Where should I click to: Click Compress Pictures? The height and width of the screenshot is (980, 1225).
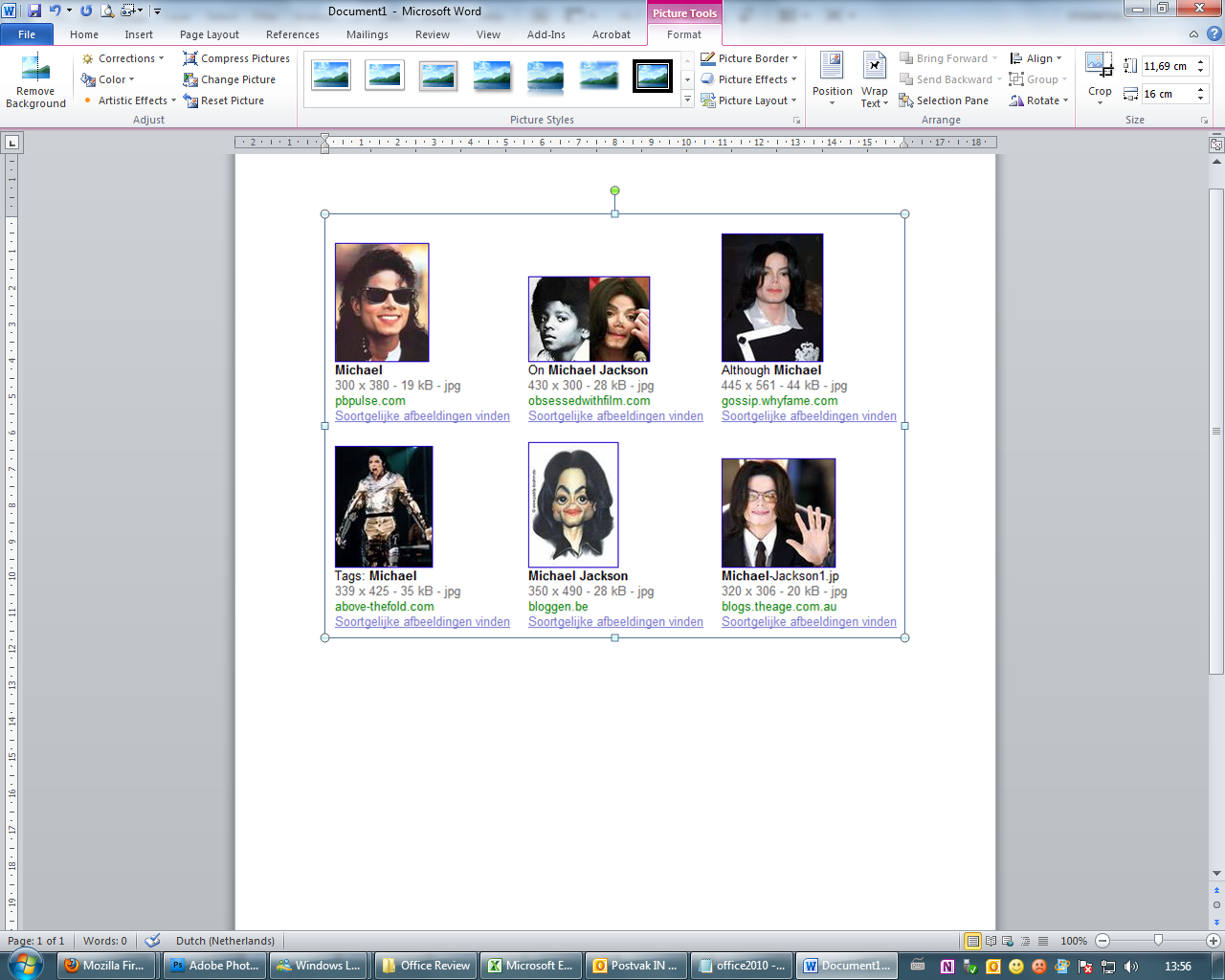point(236,58)
